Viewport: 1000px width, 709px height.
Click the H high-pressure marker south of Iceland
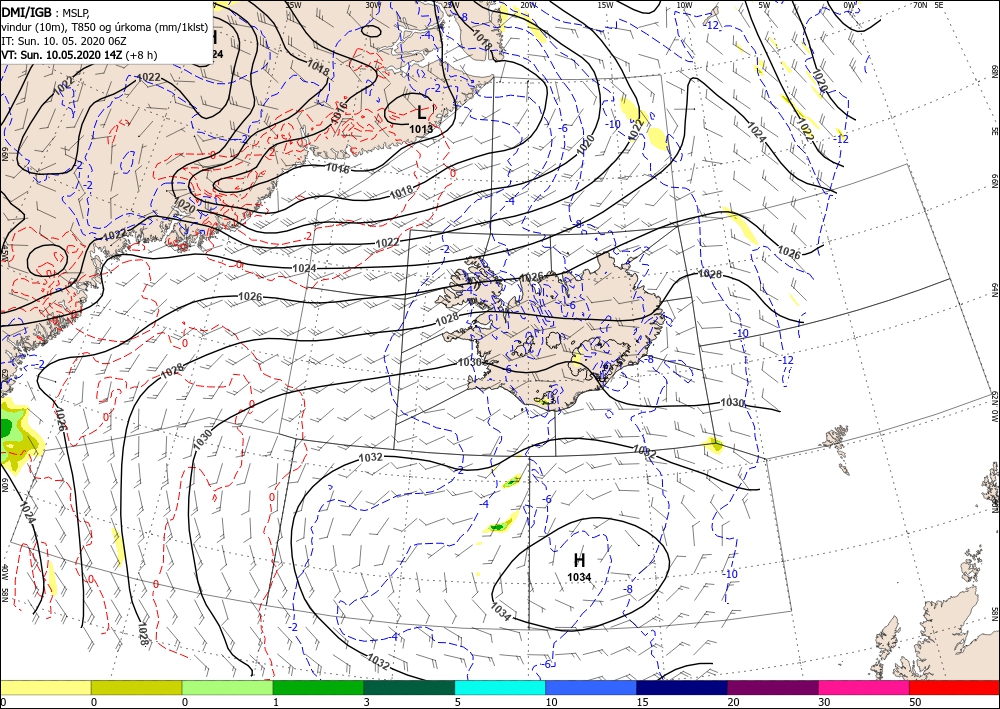click(x=580, y=560)
